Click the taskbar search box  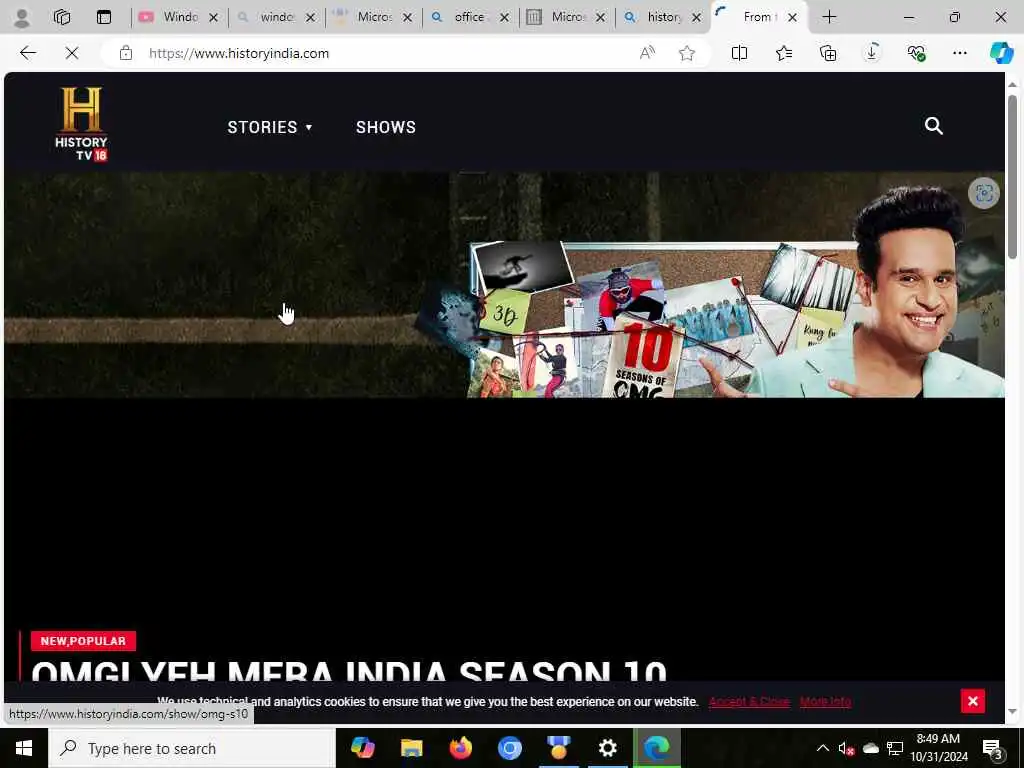tap(191, 748)
